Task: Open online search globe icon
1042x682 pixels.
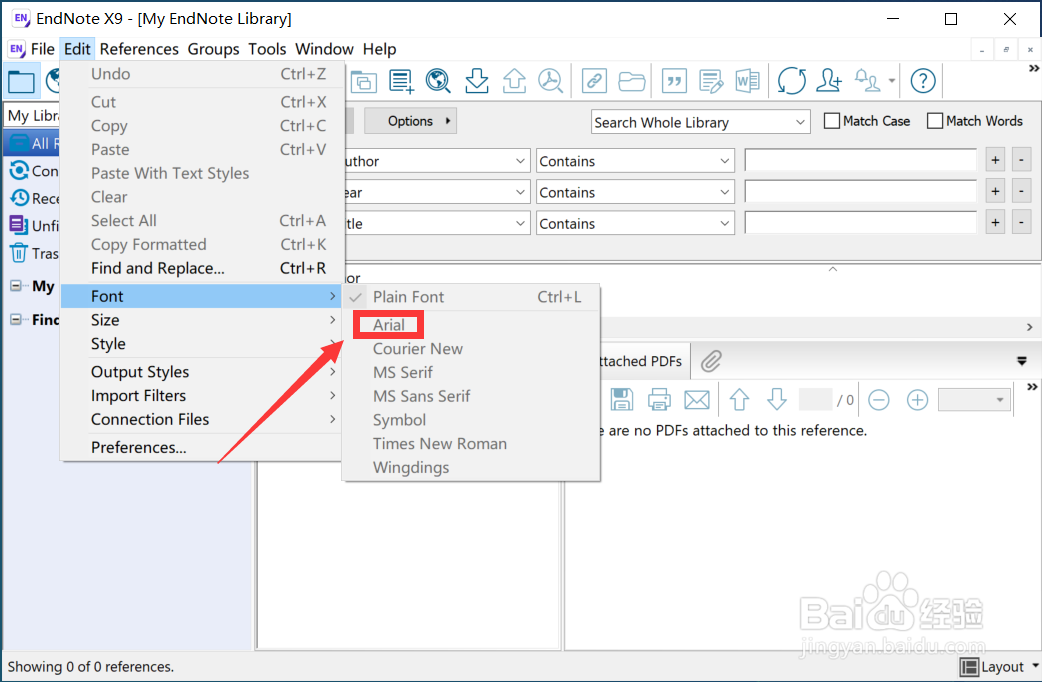Action: (439, 81)
